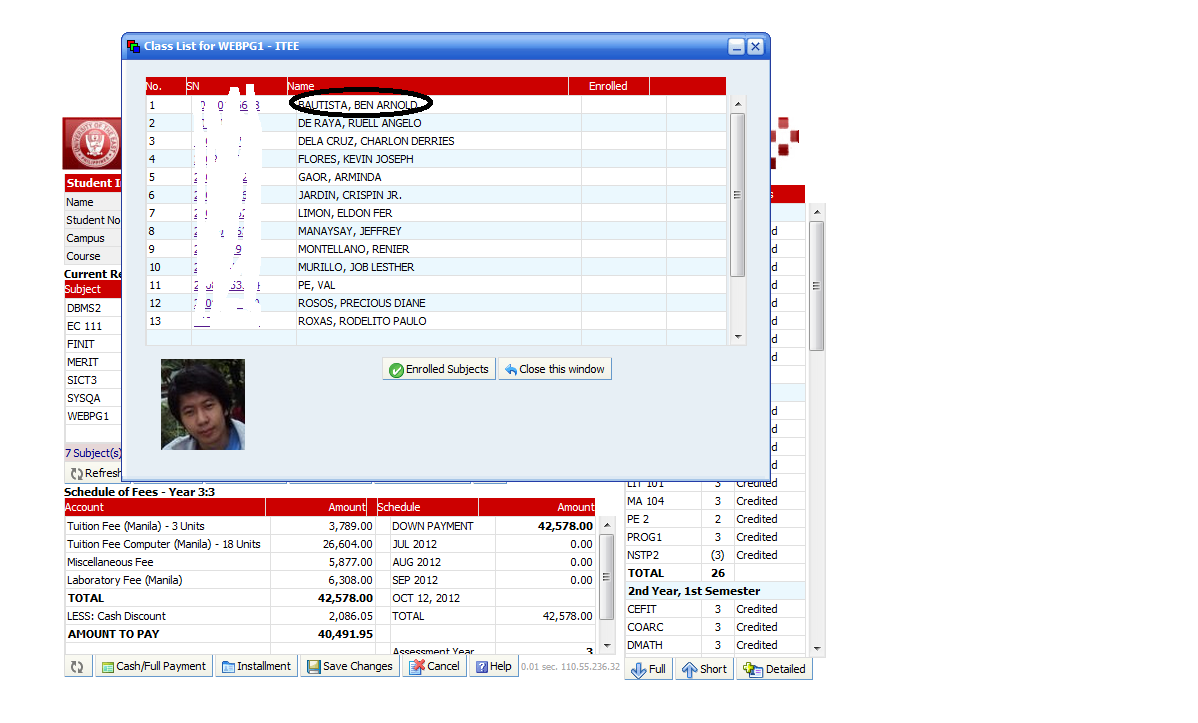The width and height of the screenshot is (1198, 723).
Task: Refresh fees using the circular arrows icon
Action: [77, 666]
